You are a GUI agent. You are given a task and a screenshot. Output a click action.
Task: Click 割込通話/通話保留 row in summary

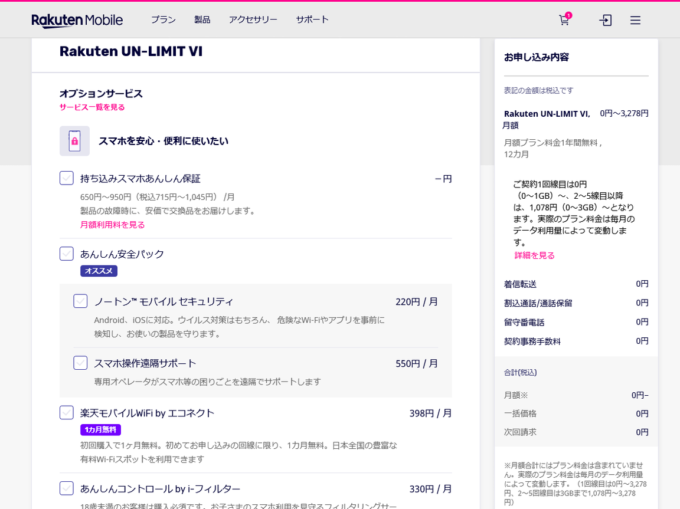pos(576,303)
